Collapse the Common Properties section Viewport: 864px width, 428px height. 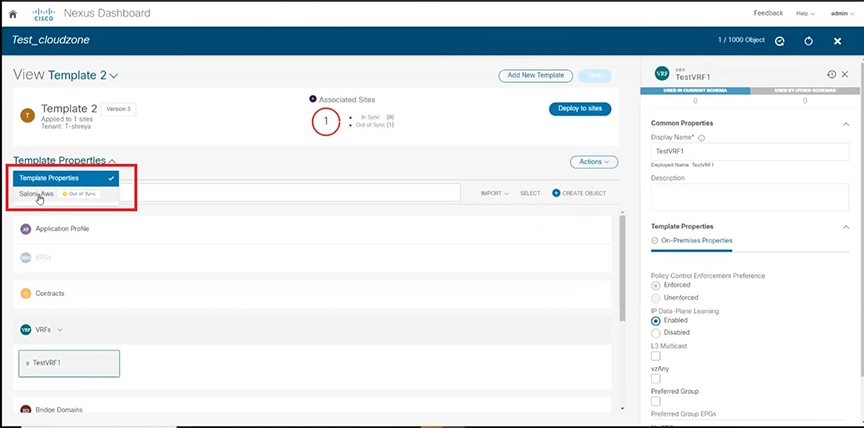(x=846, y=124)
